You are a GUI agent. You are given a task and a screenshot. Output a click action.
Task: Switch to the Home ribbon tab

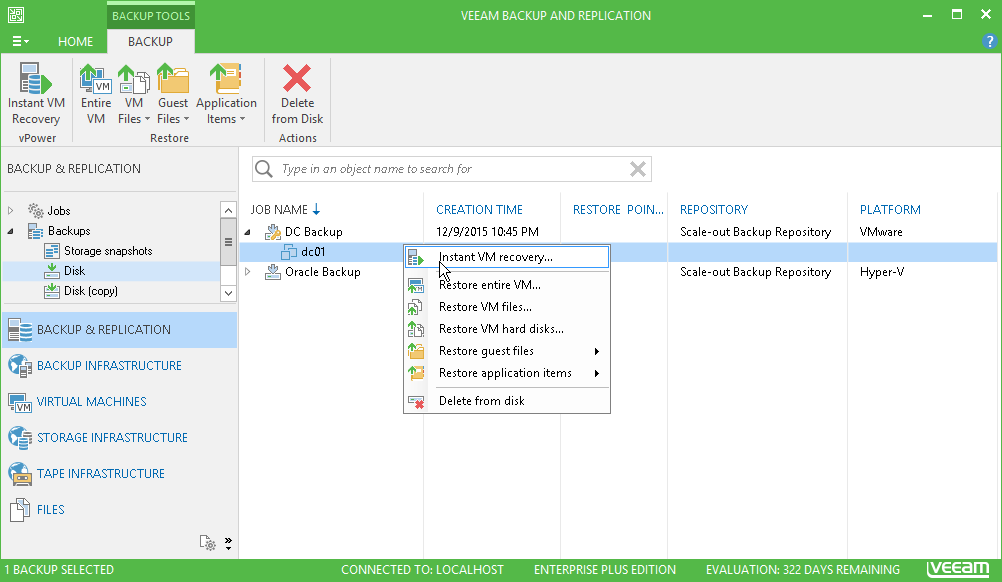pyautogui.click(x=75, y=42)
